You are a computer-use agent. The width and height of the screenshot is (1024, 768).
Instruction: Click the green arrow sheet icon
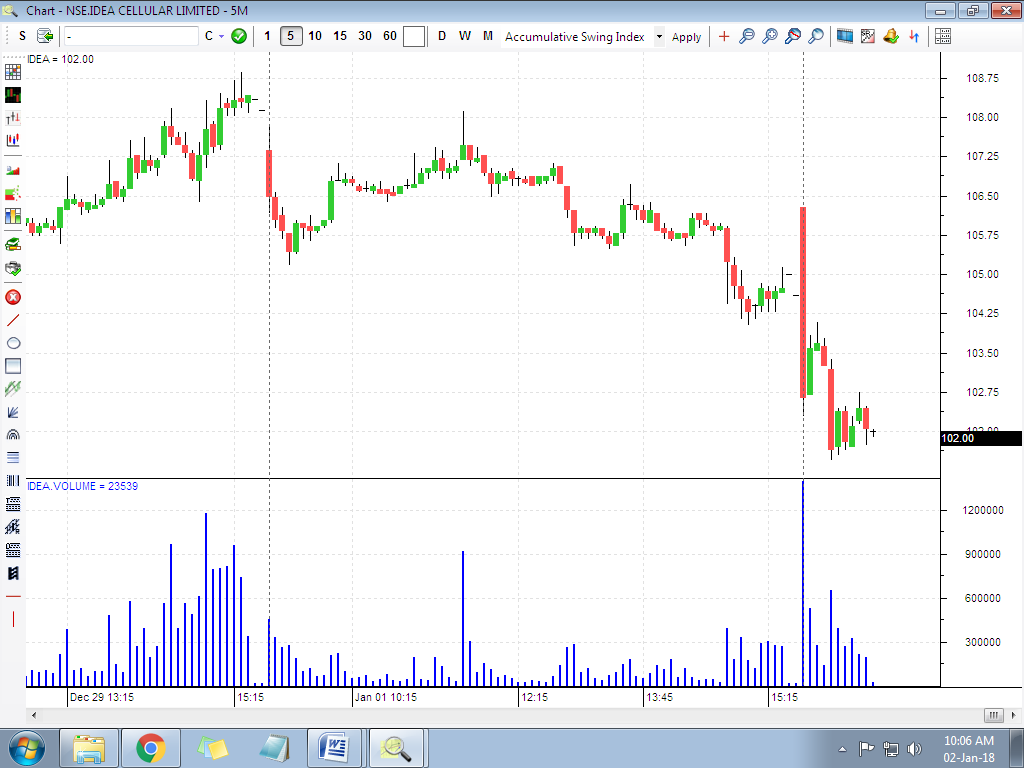point(45,36)
